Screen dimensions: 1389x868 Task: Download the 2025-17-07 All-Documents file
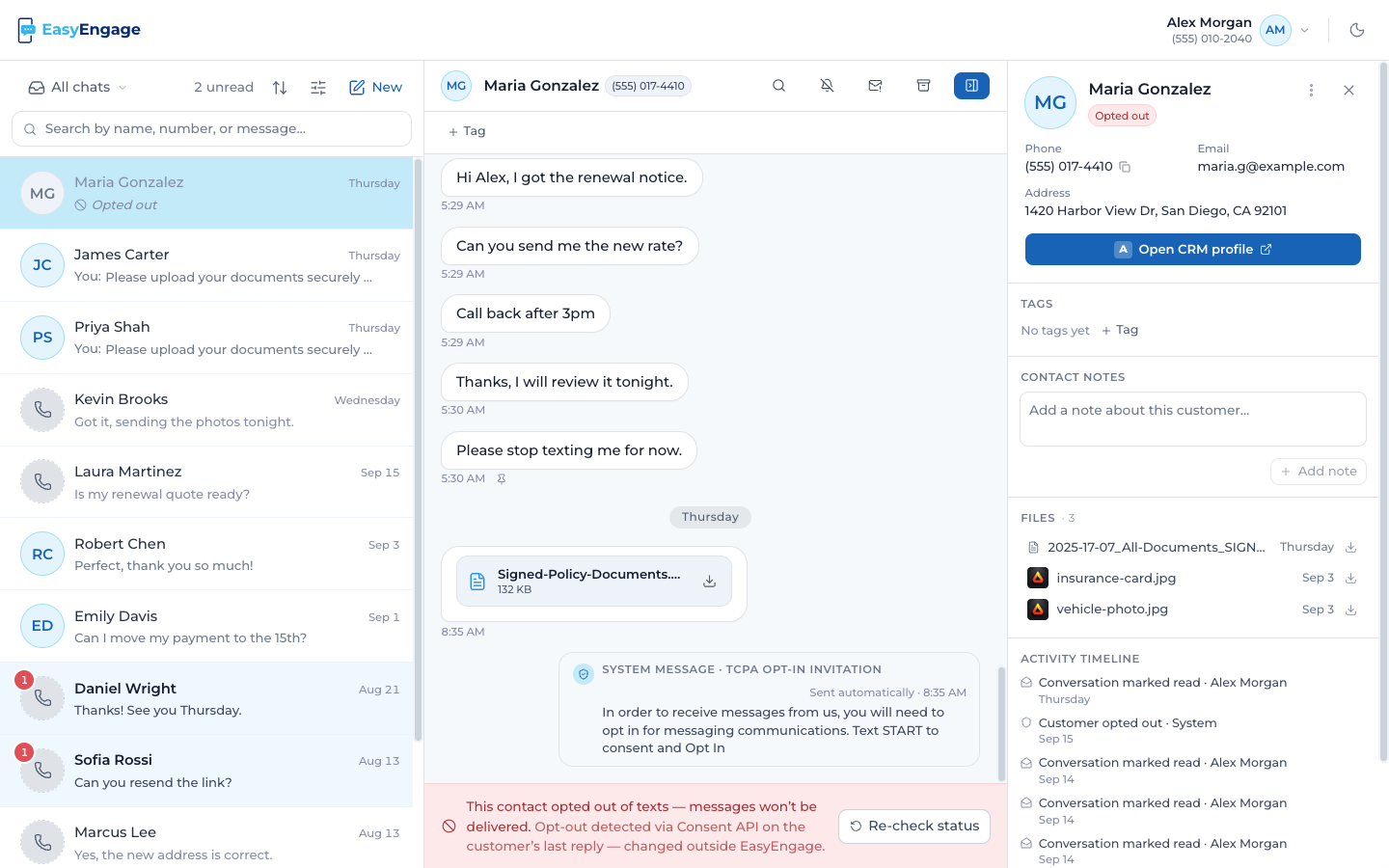pos(1351,547)
